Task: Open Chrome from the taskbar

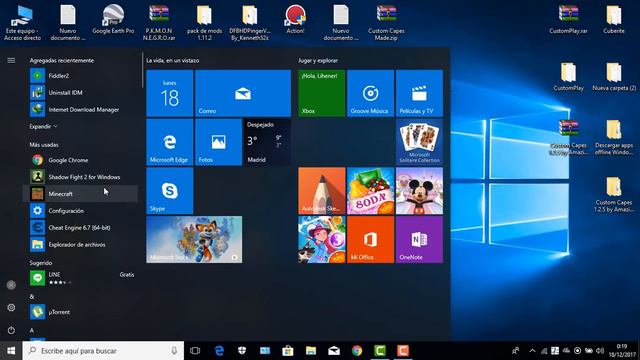Action: tap(357, 351)
